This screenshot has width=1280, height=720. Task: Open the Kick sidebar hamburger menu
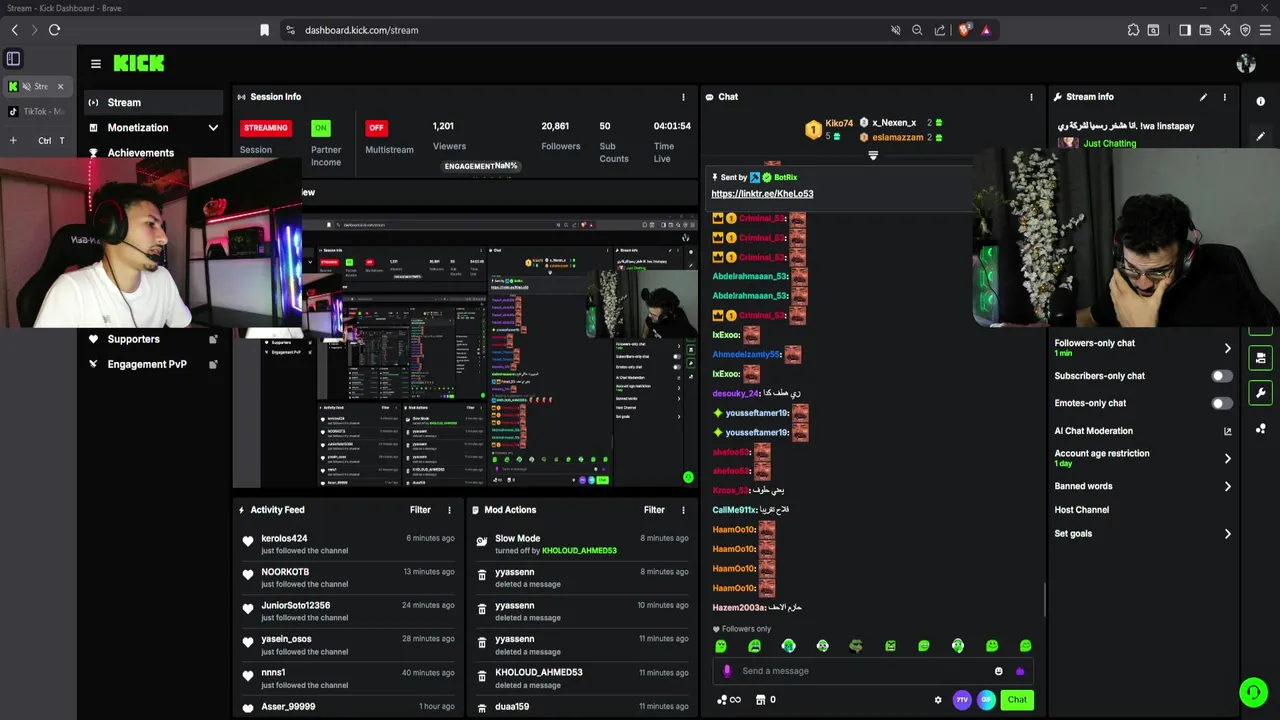pyautogui.click(x=95, y=64)
